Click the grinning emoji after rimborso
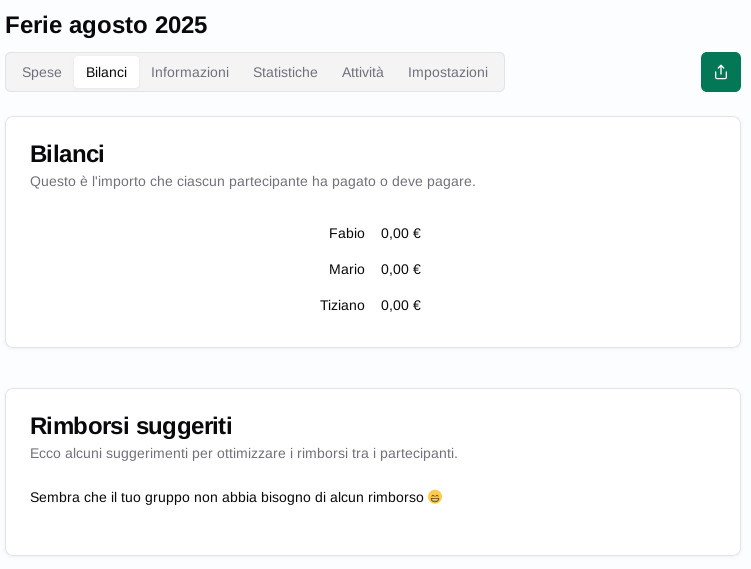This screenshot has height=569, width=751. pos(435,497)
